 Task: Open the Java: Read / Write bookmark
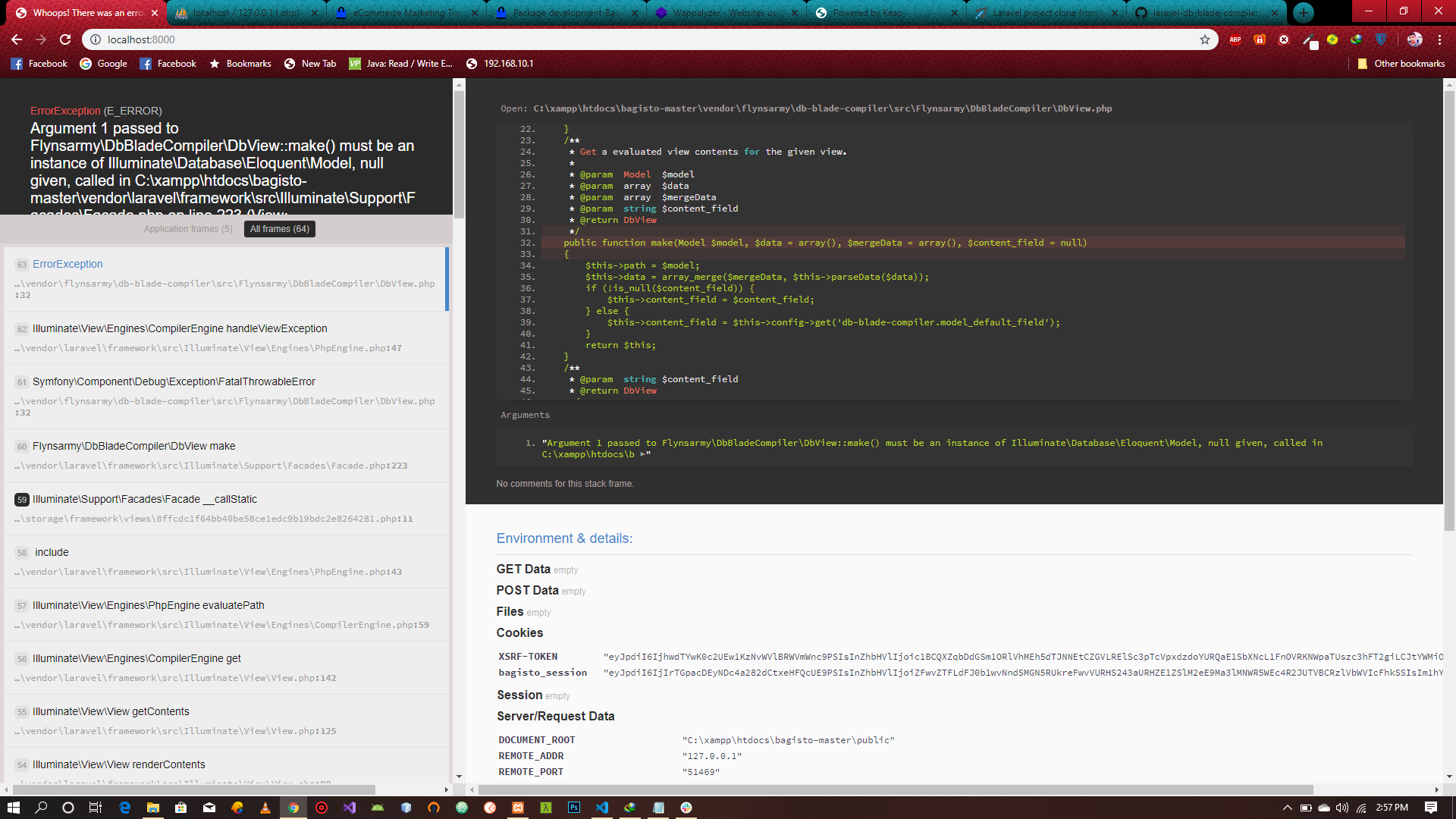click(400, 64)
